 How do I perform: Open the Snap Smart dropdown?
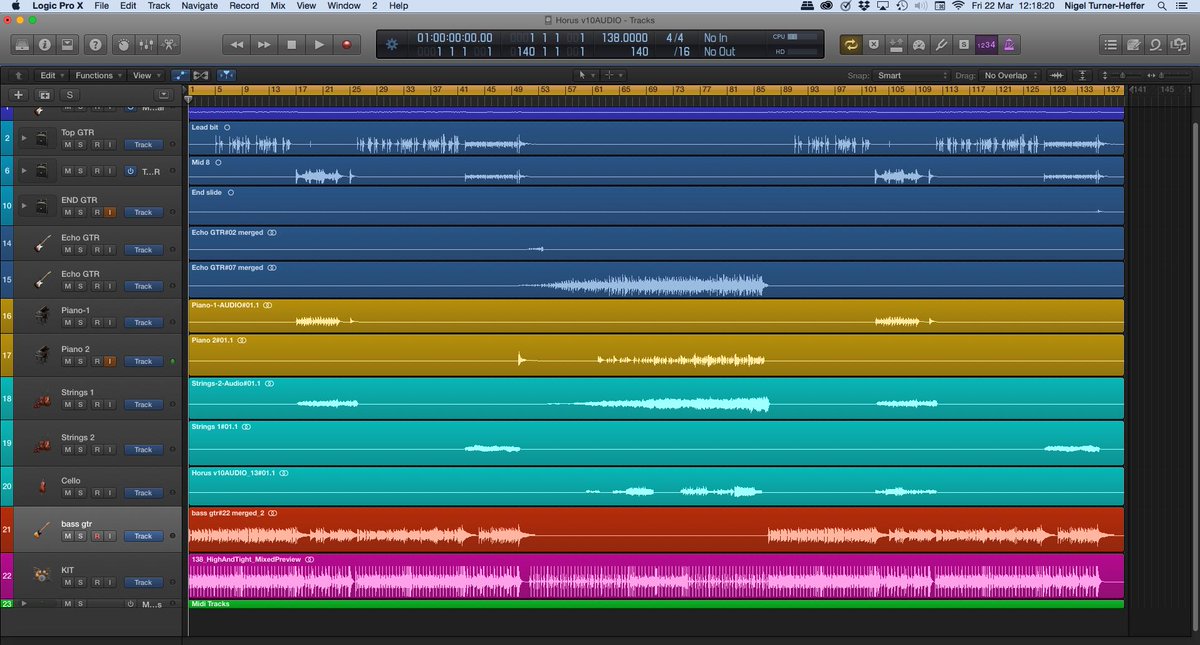tap(910, 75)
